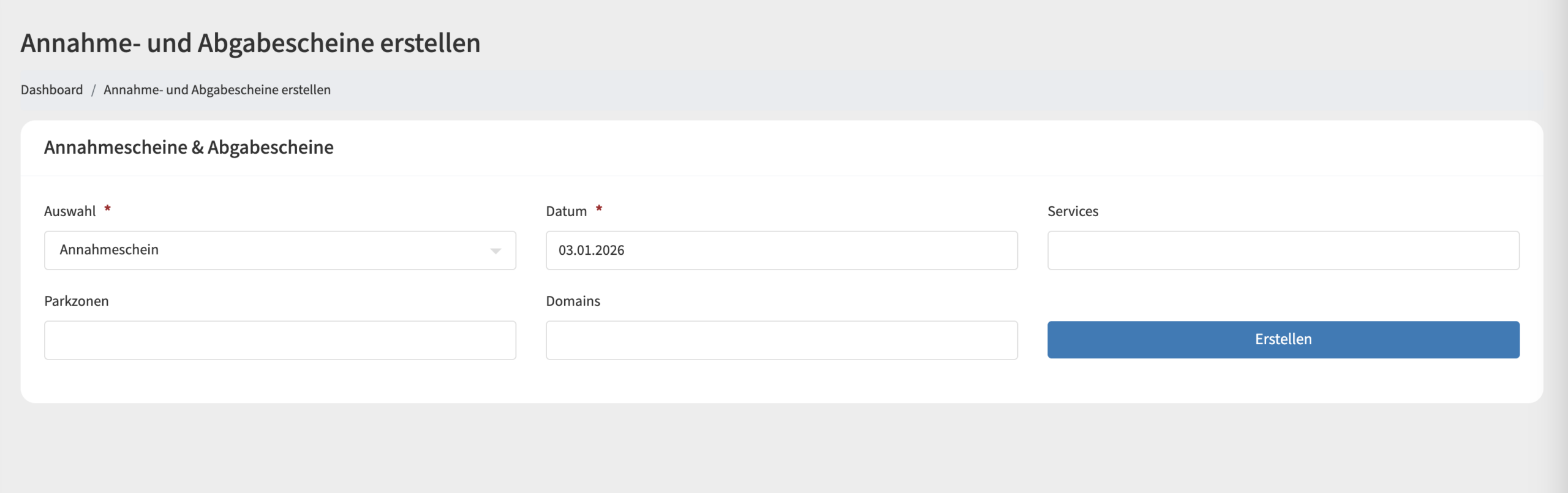Viewport: 1568px width, 493px height.
Task: Click the red asterisk beside Datum
Action: click(x=599, y=209)
